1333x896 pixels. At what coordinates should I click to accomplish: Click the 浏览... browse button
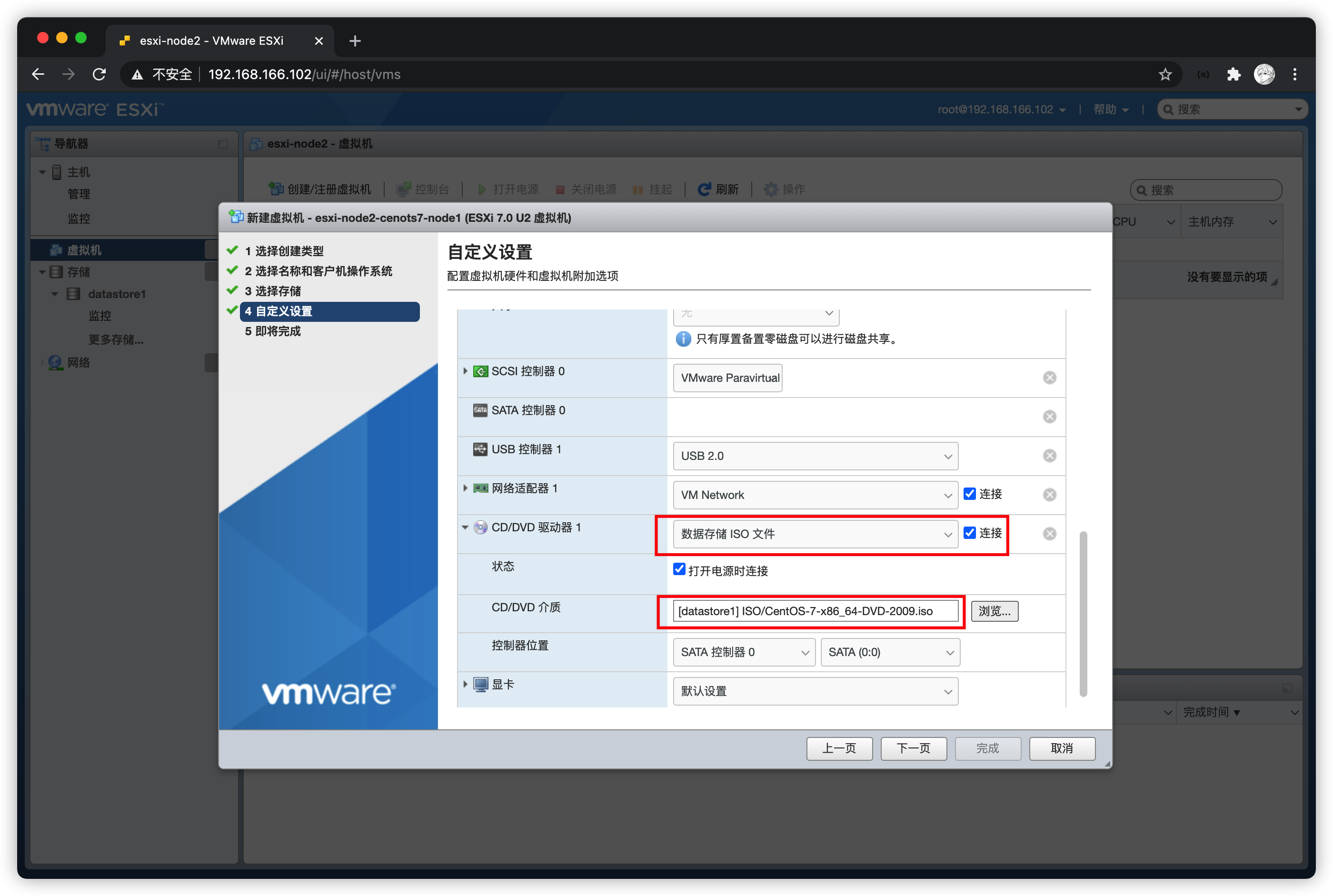[x=994, y=611]
